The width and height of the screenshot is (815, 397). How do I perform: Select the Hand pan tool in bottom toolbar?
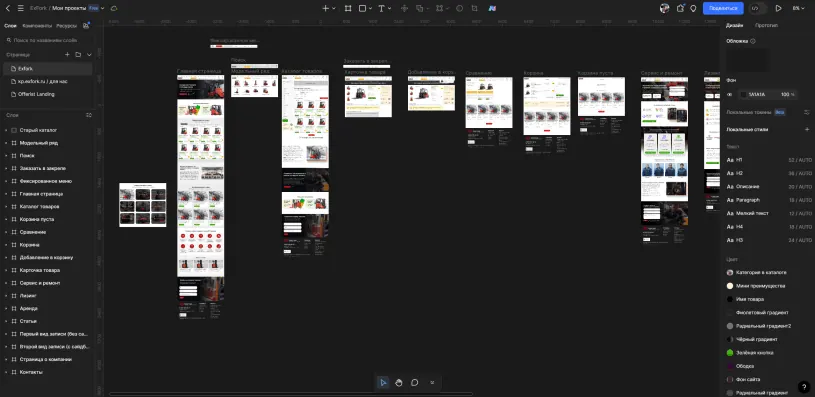(399, 382)
